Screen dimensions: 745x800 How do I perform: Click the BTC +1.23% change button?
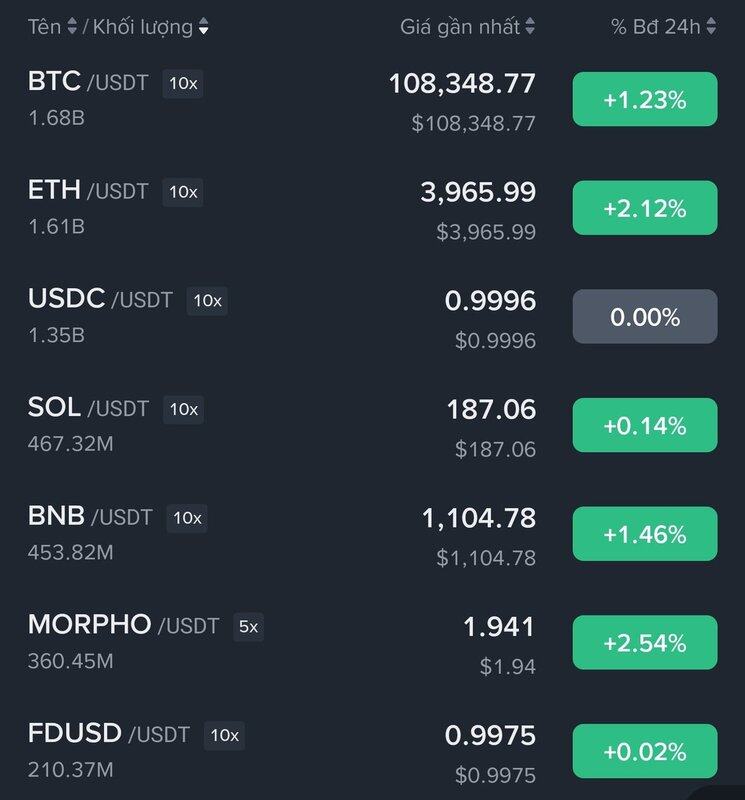coord(644,99)
